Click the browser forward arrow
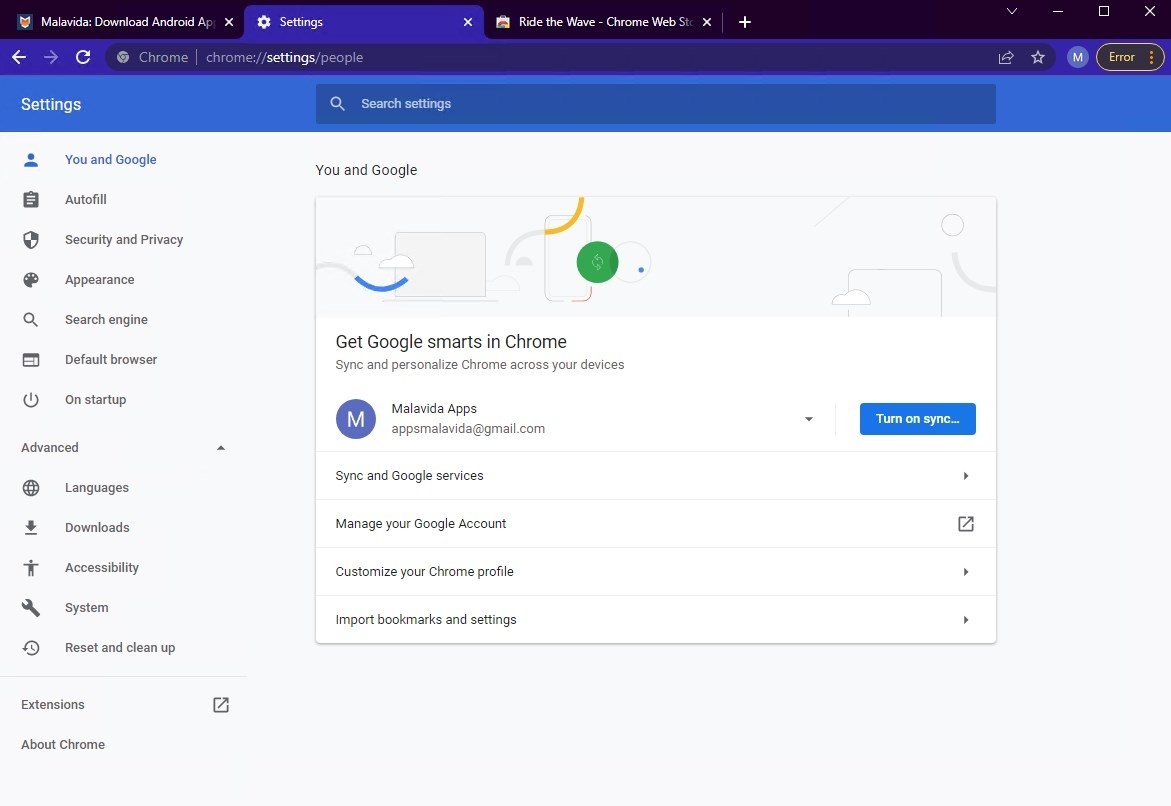1171x806 pixels. (x=51, y=58)
